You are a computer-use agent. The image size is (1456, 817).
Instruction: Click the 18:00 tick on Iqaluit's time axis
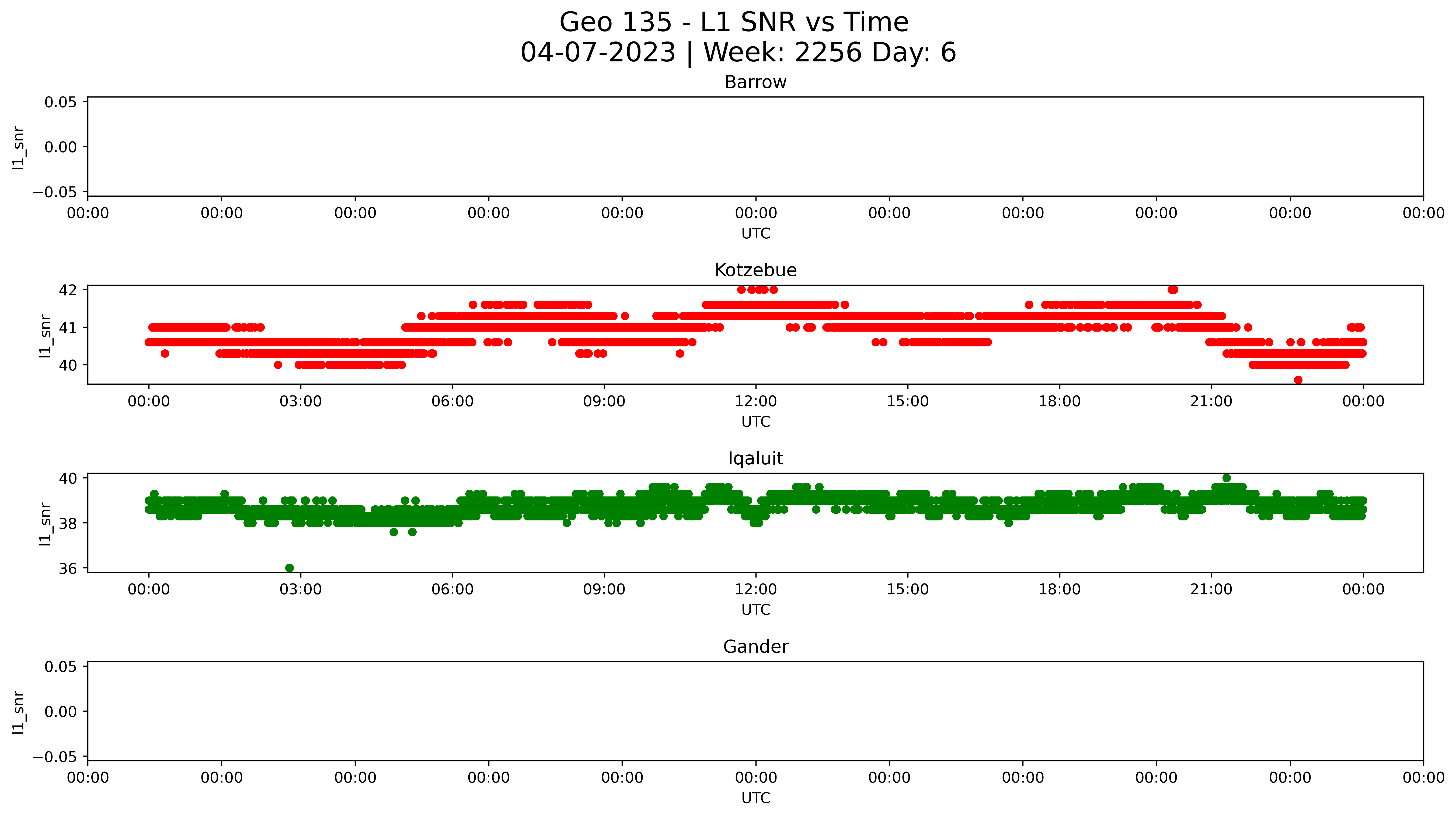(1059, 590)
